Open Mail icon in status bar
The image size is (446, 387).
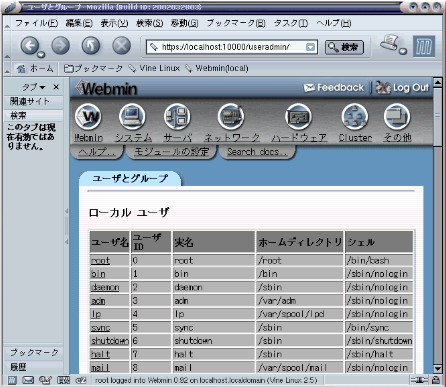pyautogui.click(x=28, y=380)
